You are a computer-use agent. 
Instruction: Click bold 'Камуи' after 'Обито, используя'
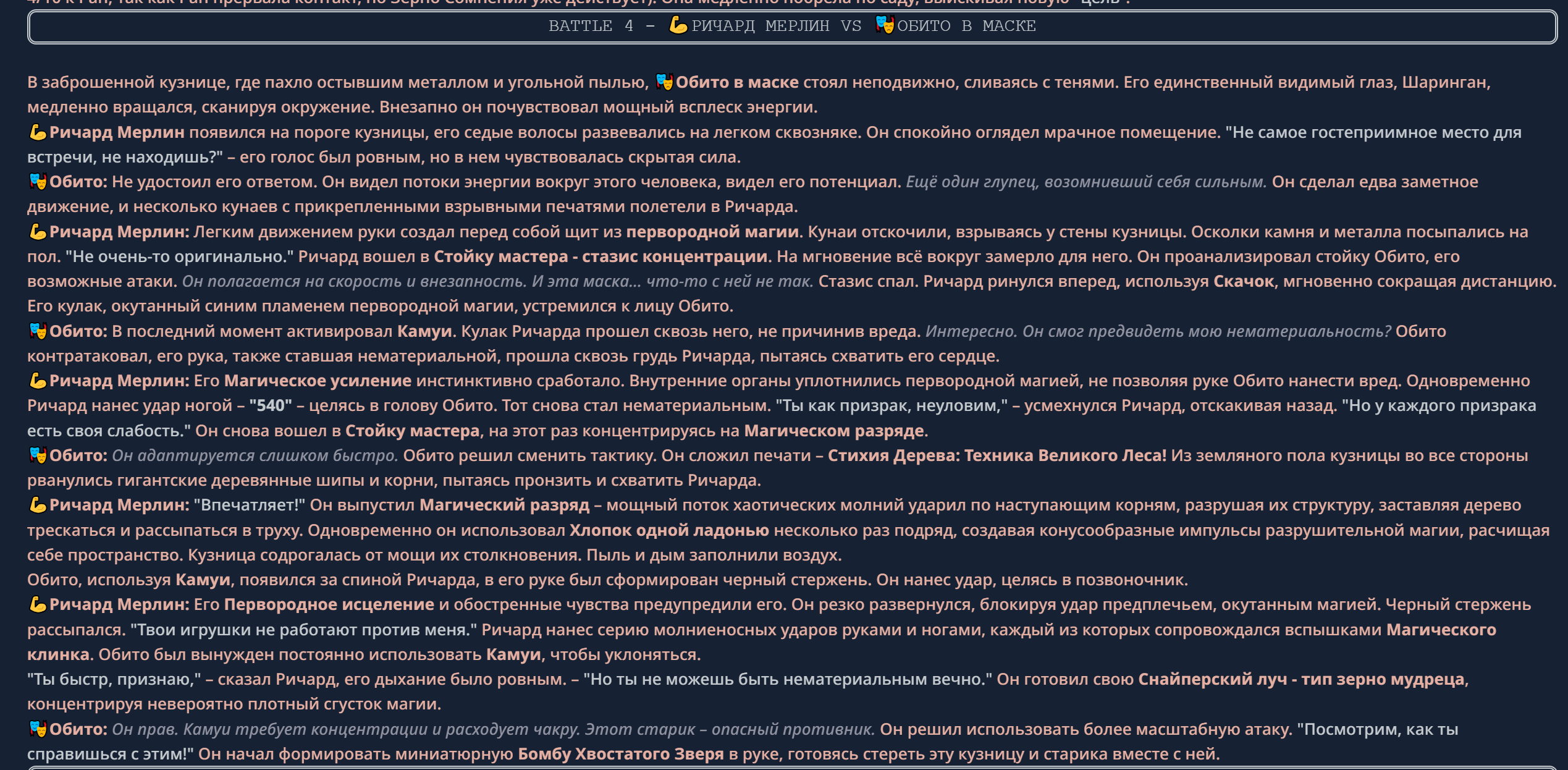point(203,580)
